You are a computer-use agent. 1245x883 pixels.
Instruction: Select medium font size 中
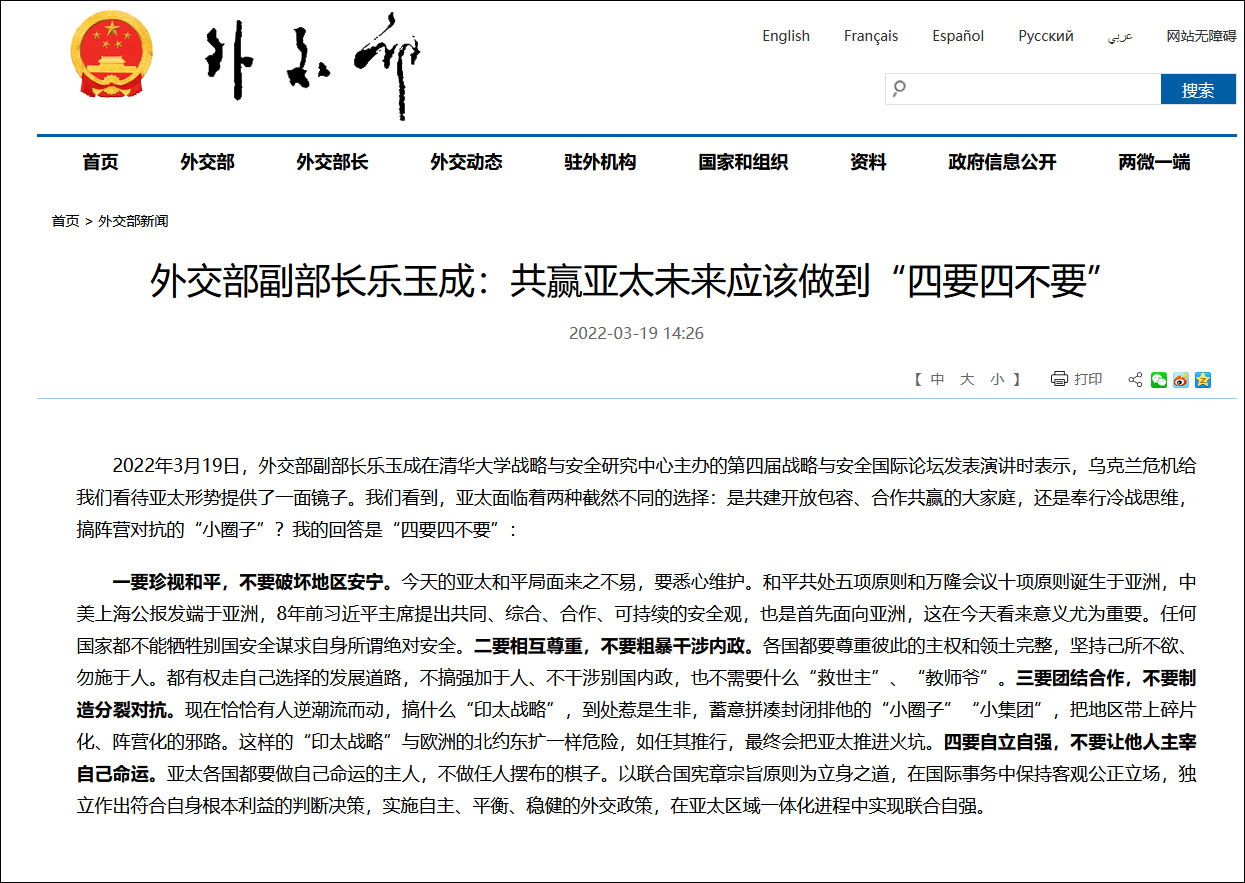pos(937,380)
